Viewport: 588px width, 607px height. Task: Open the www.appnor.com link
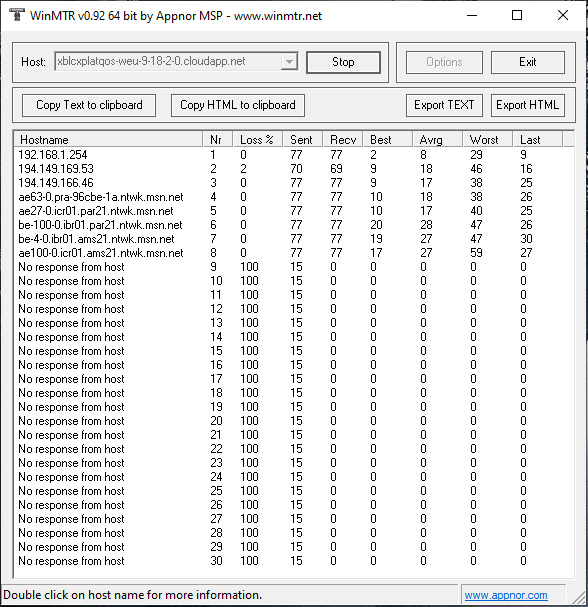[506, 595]
